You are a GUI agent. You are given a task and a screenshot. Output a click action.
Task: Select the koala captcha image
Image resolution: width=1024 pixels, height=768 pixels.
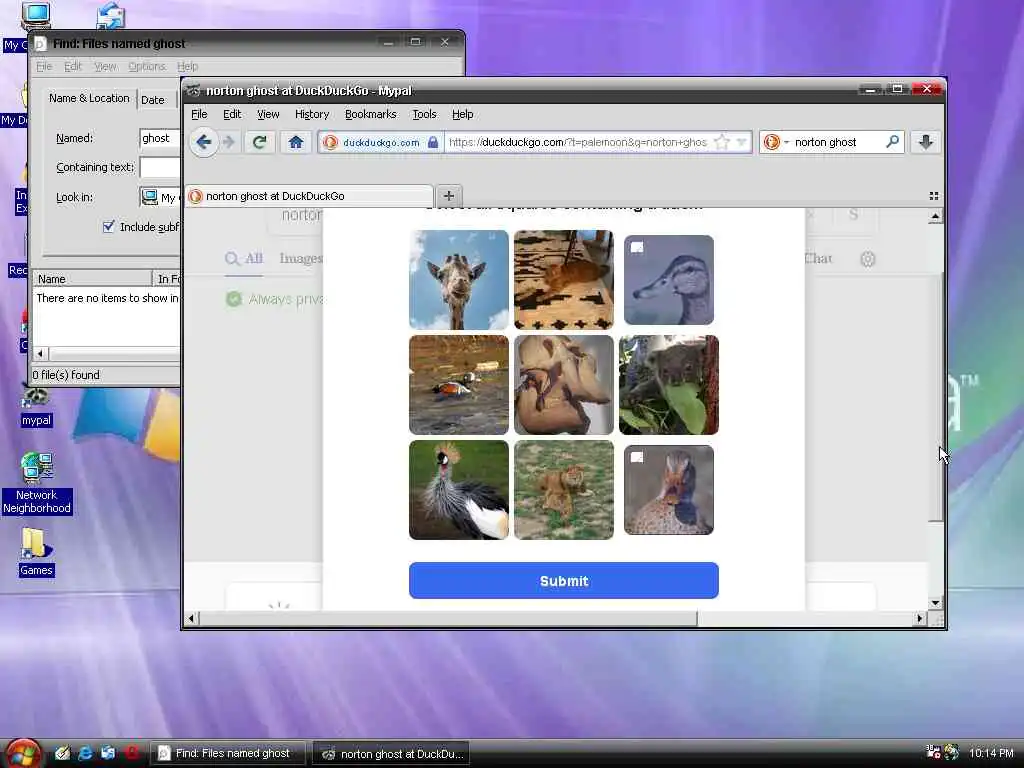[x=669, y=385]
